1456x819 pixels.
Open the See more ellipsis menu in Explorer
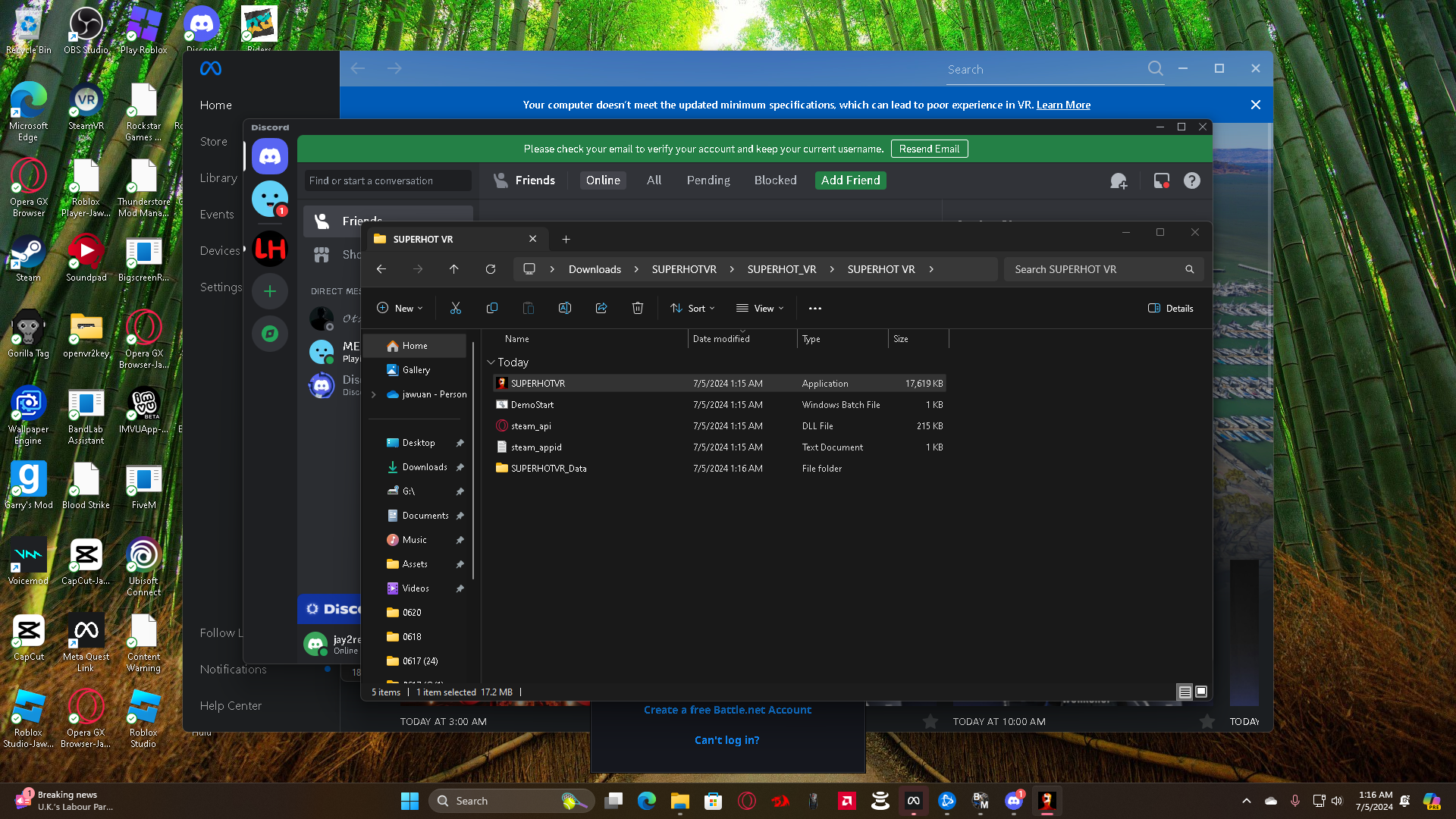815,308
